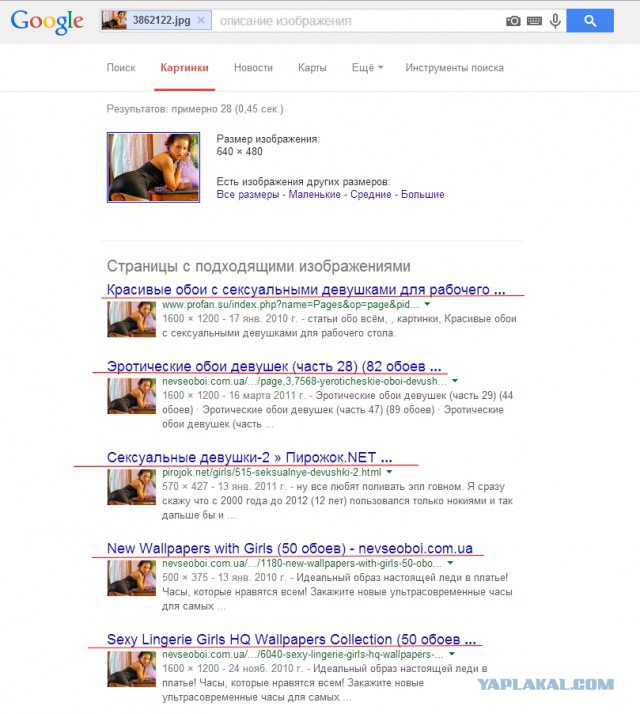Click the Google logo
Screen dimensions: 640x714
[x=47, y=21]
